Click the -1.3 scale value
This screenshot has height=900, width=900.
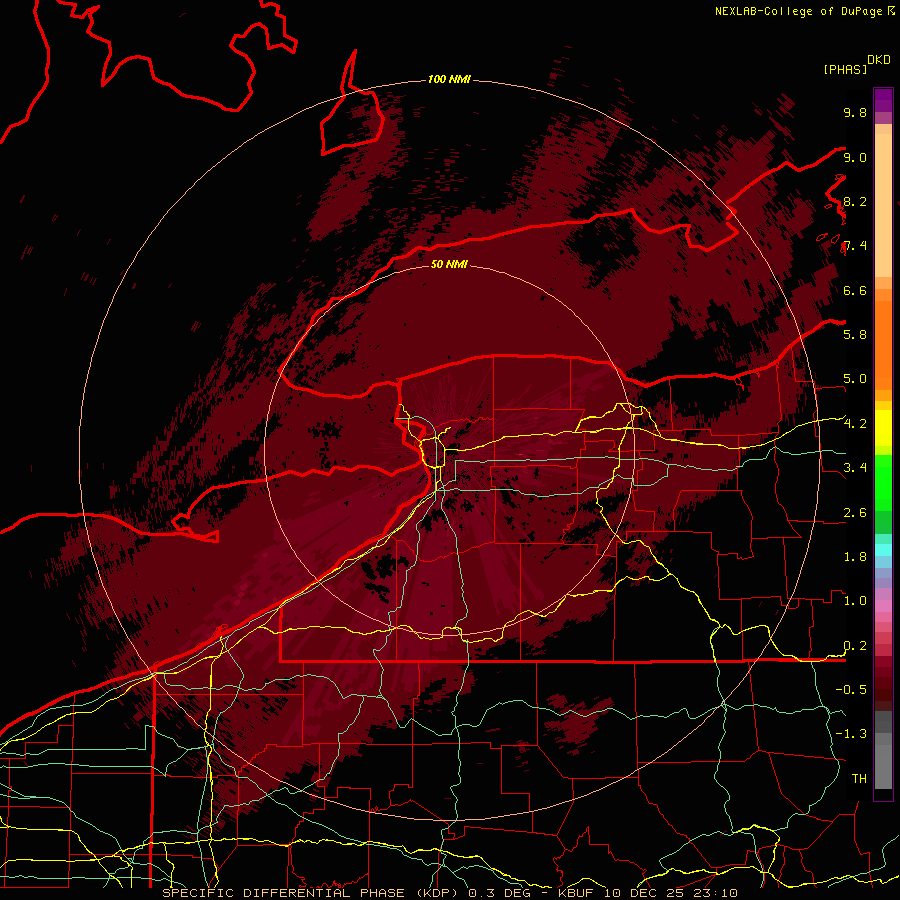[x=851, y=734]
